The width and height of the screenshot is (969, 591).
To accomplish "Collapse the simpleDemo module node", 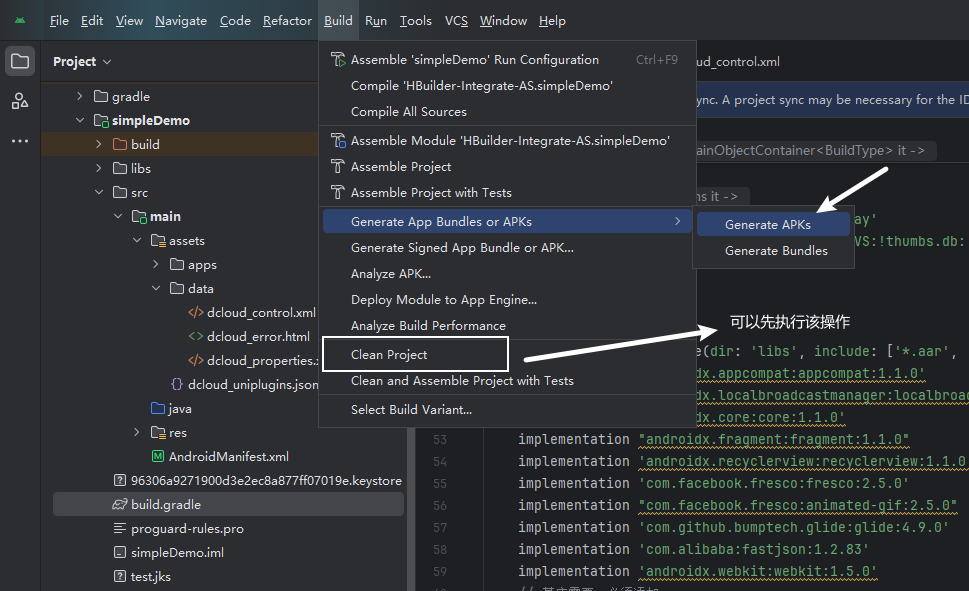I will (x=80, y=121).
